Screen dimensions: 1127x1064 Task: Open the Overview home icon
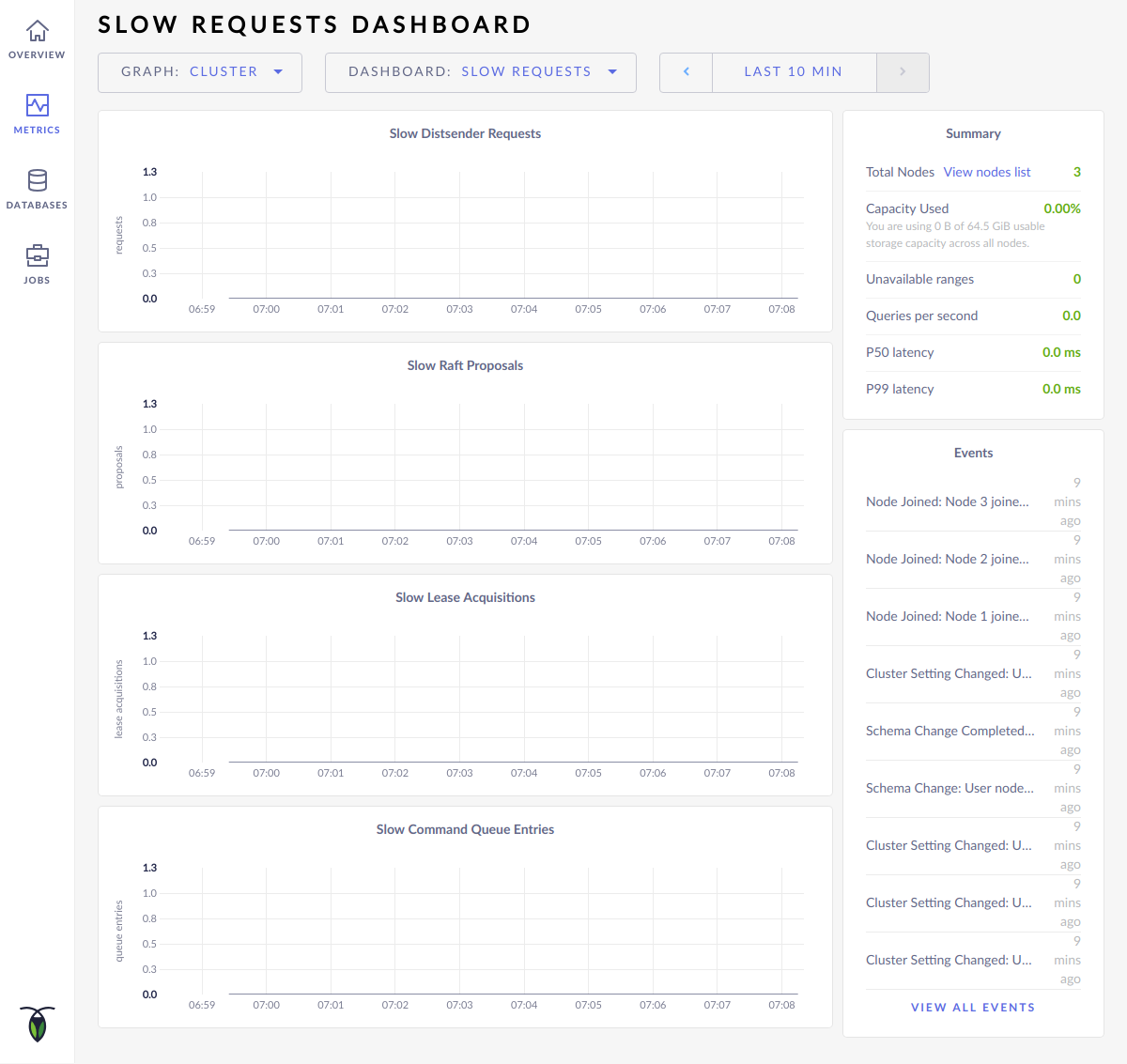point(37,32)
